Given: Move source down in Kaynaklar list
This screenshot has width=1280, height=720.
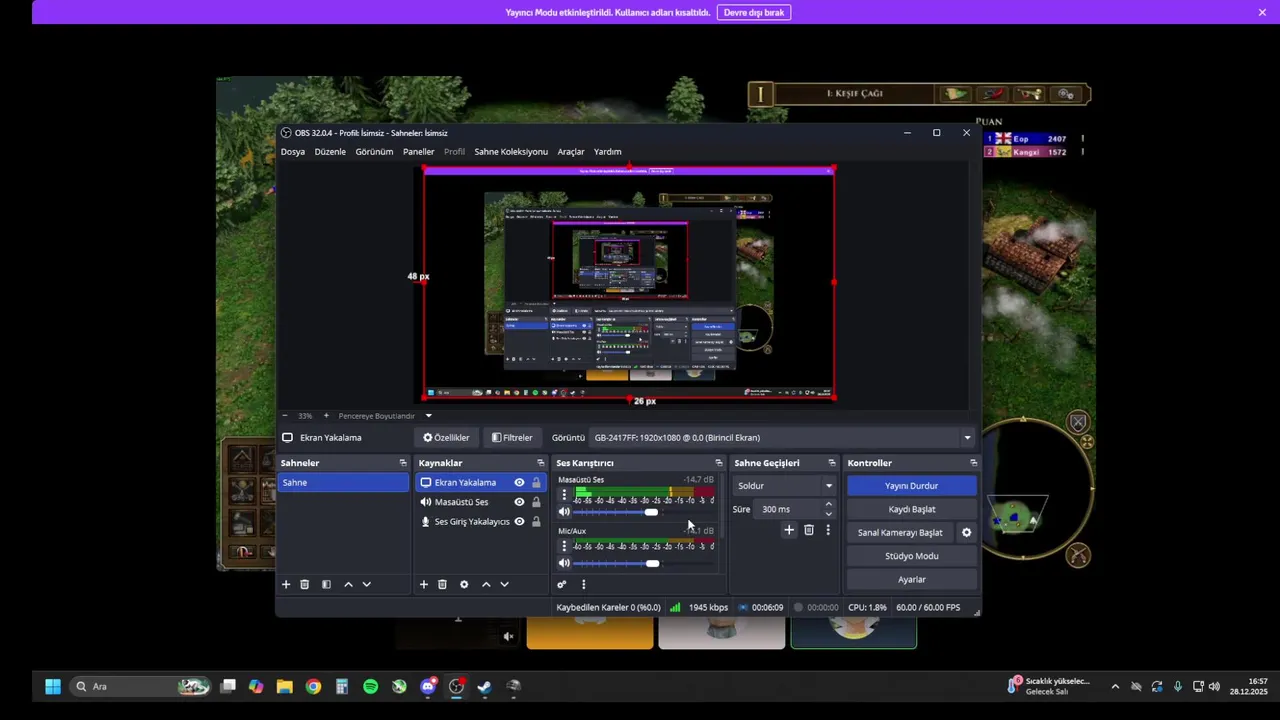Looking at the screenshot, I should click(x=504, y=585).
